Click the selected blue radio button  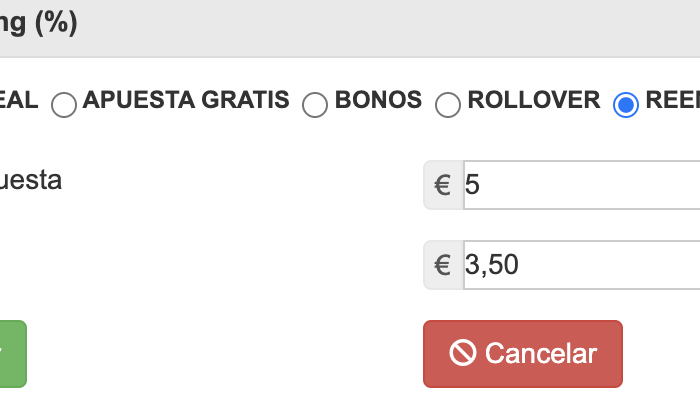point(626,104)
